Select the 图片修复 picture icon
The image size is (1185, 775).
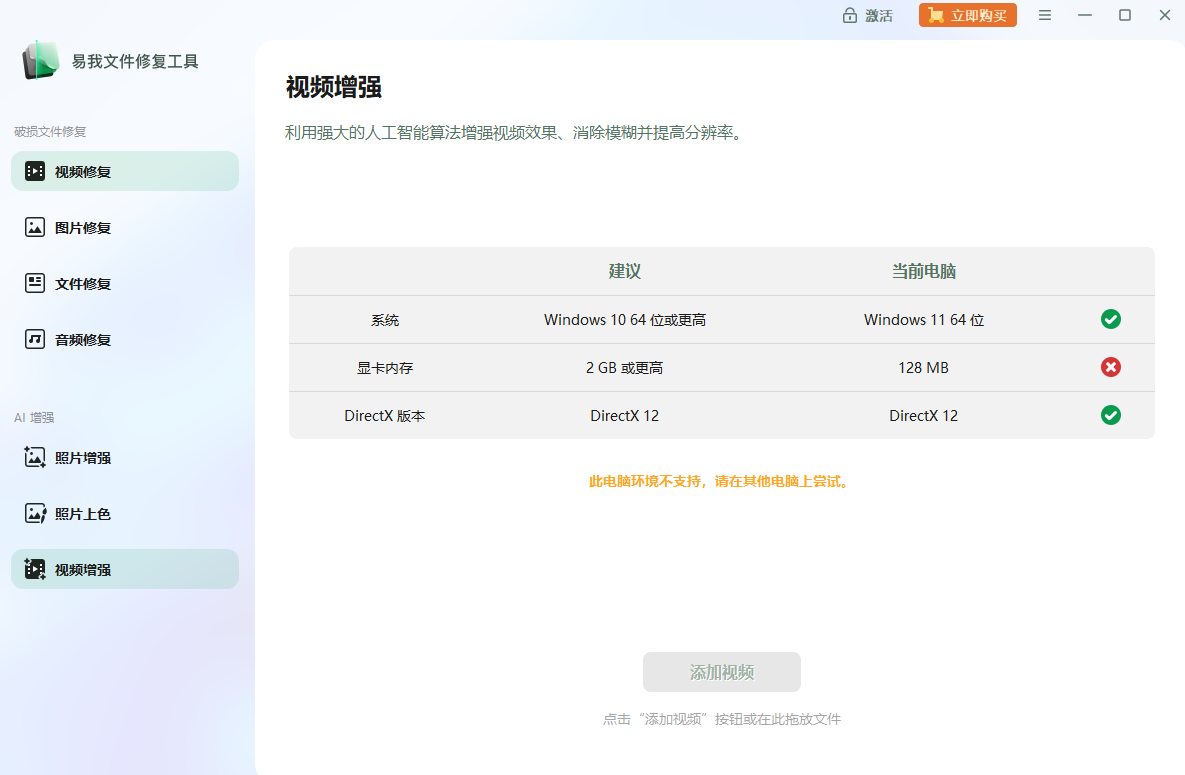tap(35, 227)
